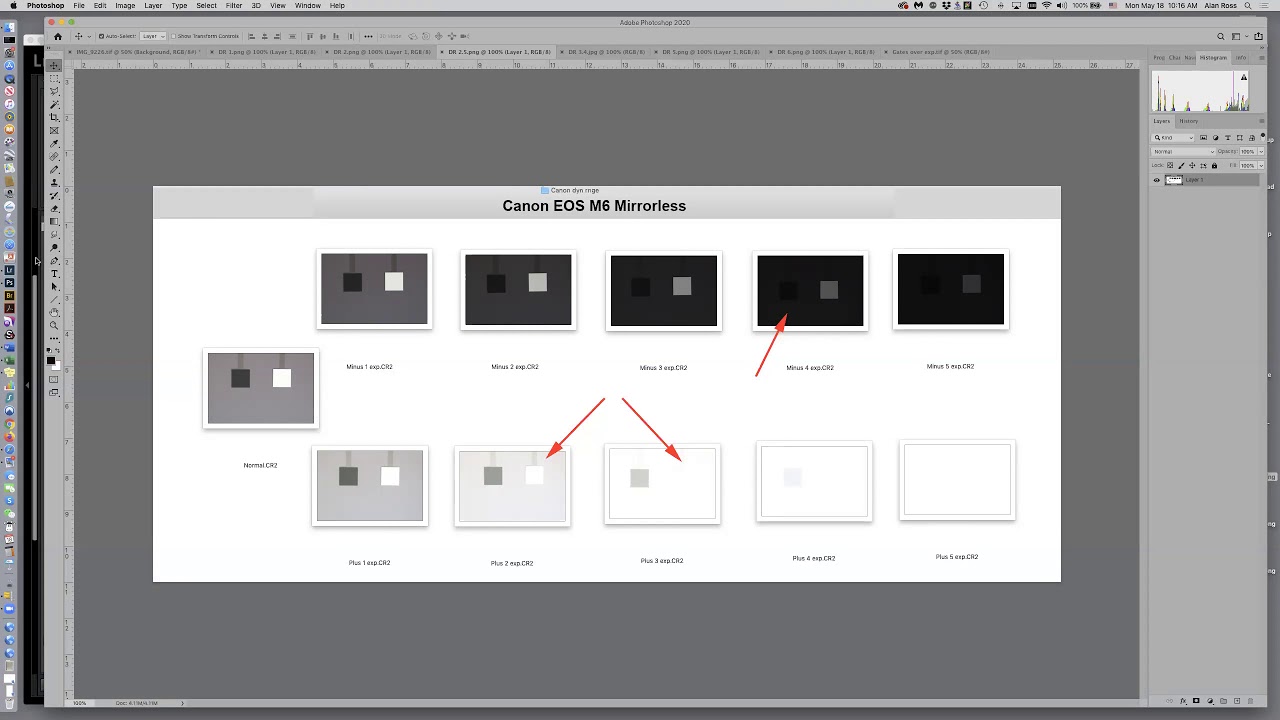Screen dimensions: 1280x720
Task: Click the Fill value field
Action: coord(1248,165)
